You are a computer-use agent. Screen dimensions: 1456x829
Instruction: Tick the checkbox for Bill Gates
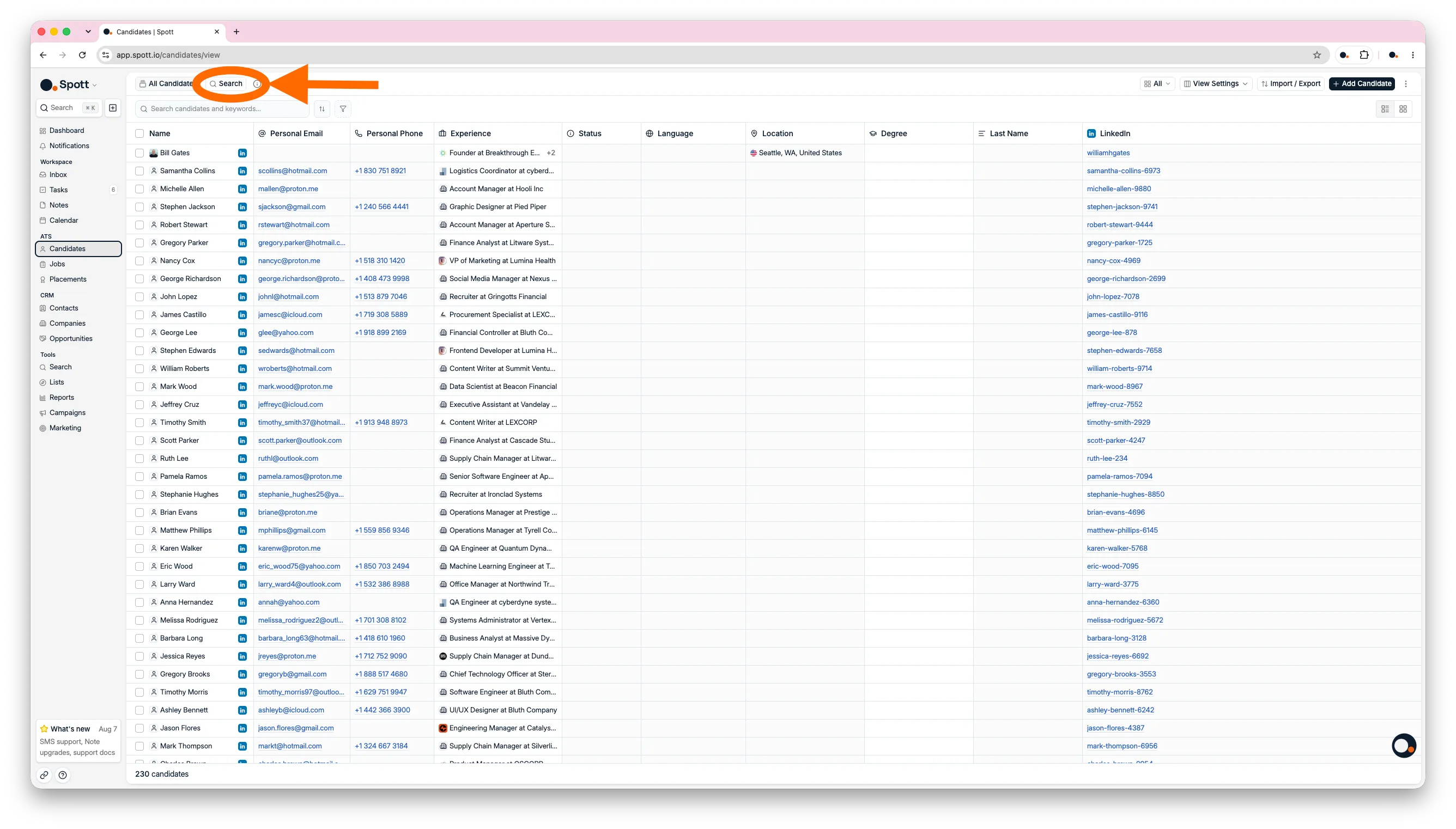click(x=139, y=153)
